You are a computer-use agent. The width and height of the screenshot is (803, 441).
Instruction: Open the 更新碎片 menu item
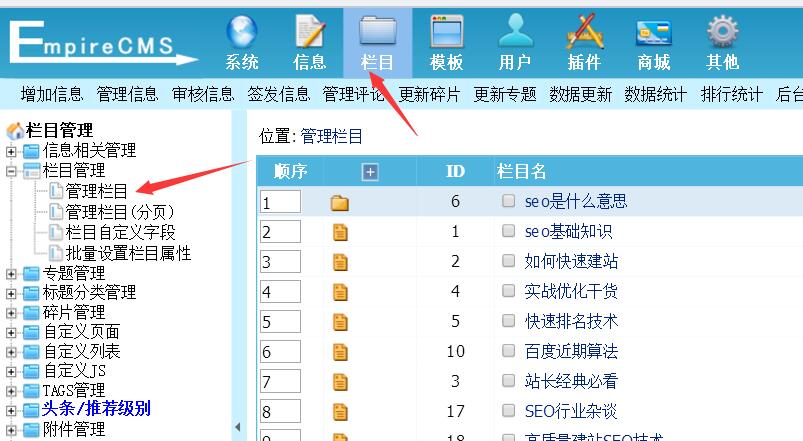[429, 94]
